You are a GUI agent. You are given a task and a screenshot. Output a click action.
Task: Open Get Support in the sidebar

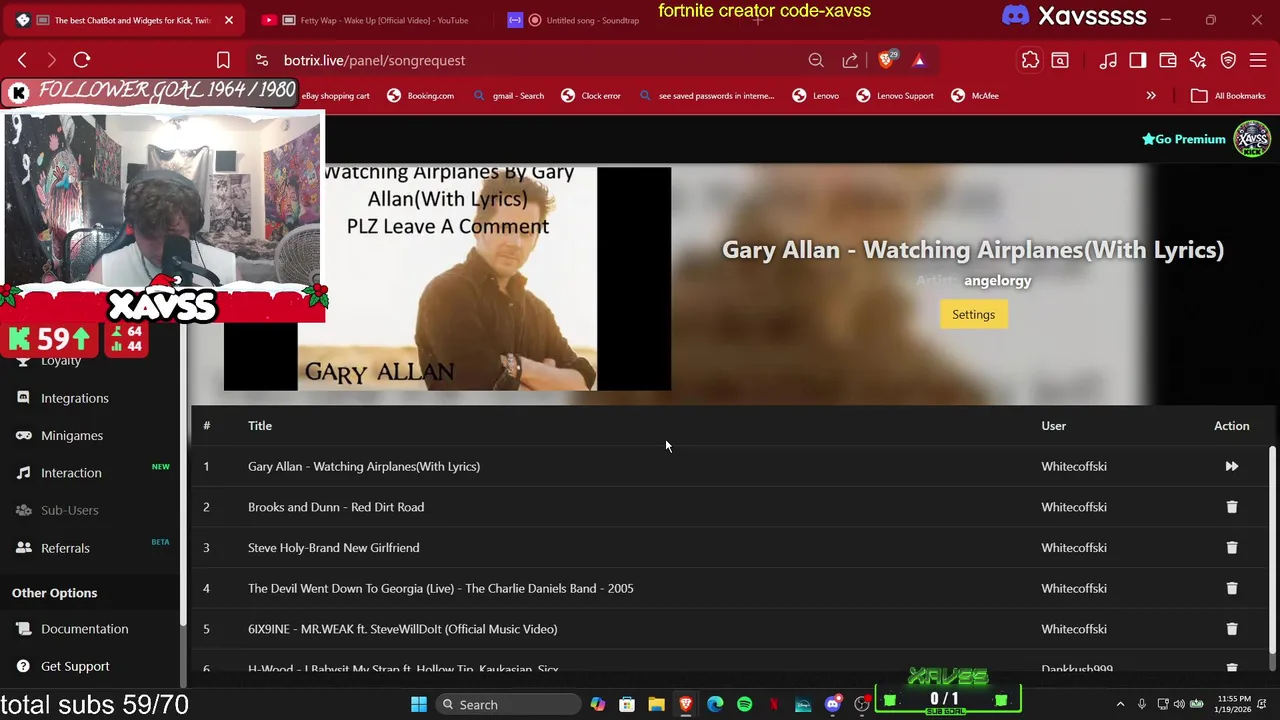(x=75, y=666)
